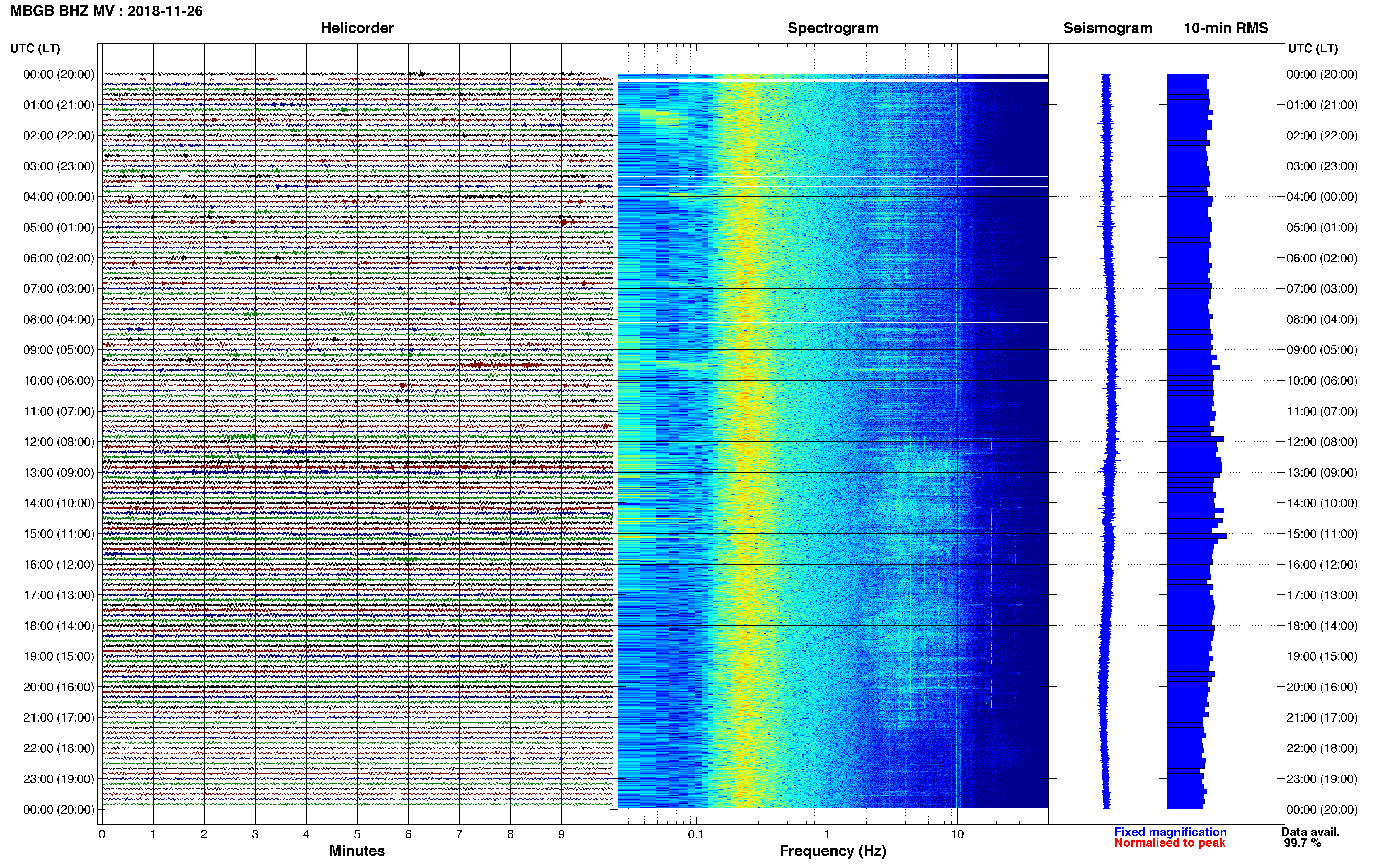
Task: Select the 20:00 (16:00) label beside the RMS panel
Action: [x=1322, y=687]
